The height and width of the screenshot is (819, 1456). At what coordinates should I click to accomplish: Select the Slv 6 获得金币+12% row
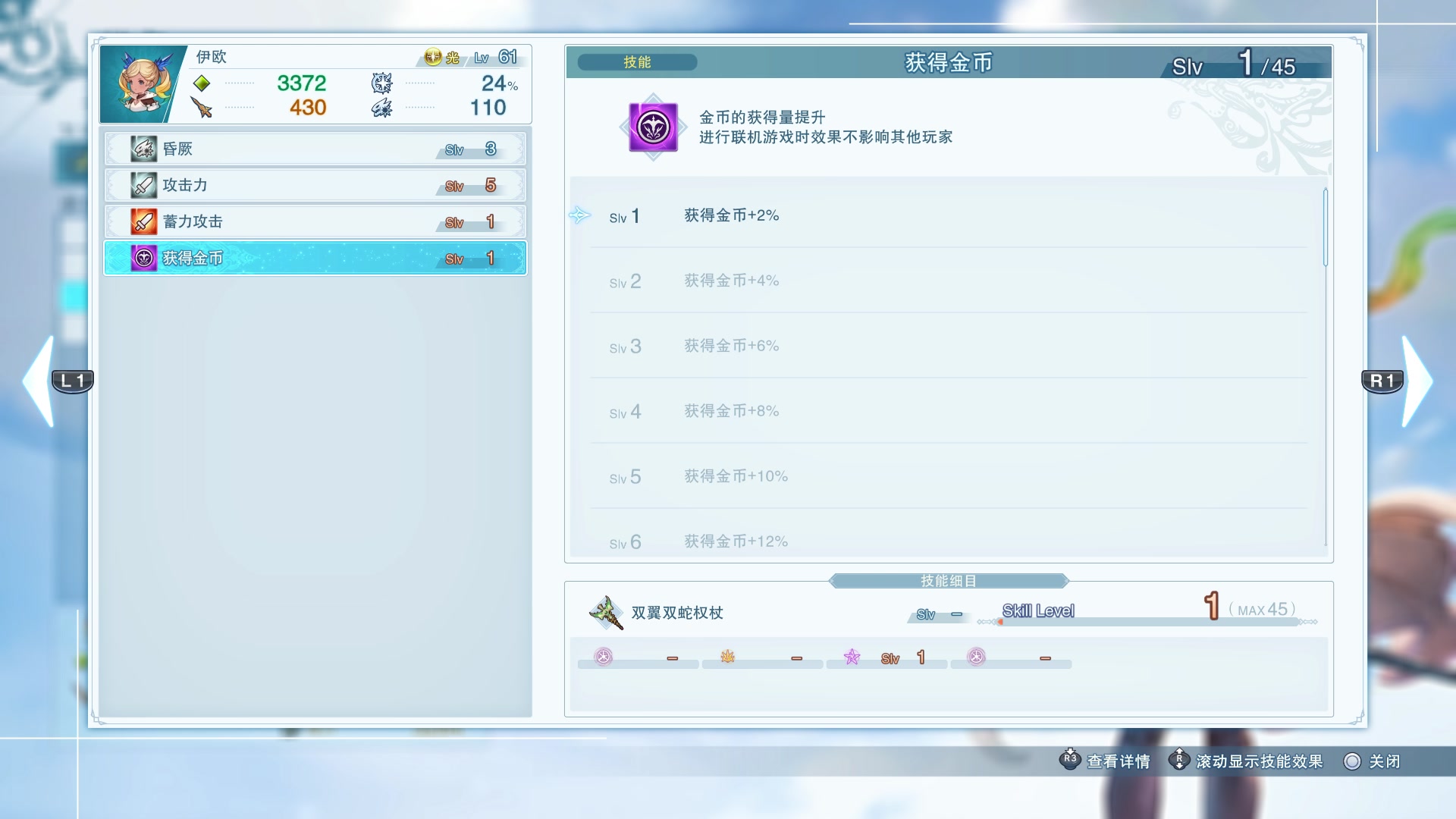[948, 538]
